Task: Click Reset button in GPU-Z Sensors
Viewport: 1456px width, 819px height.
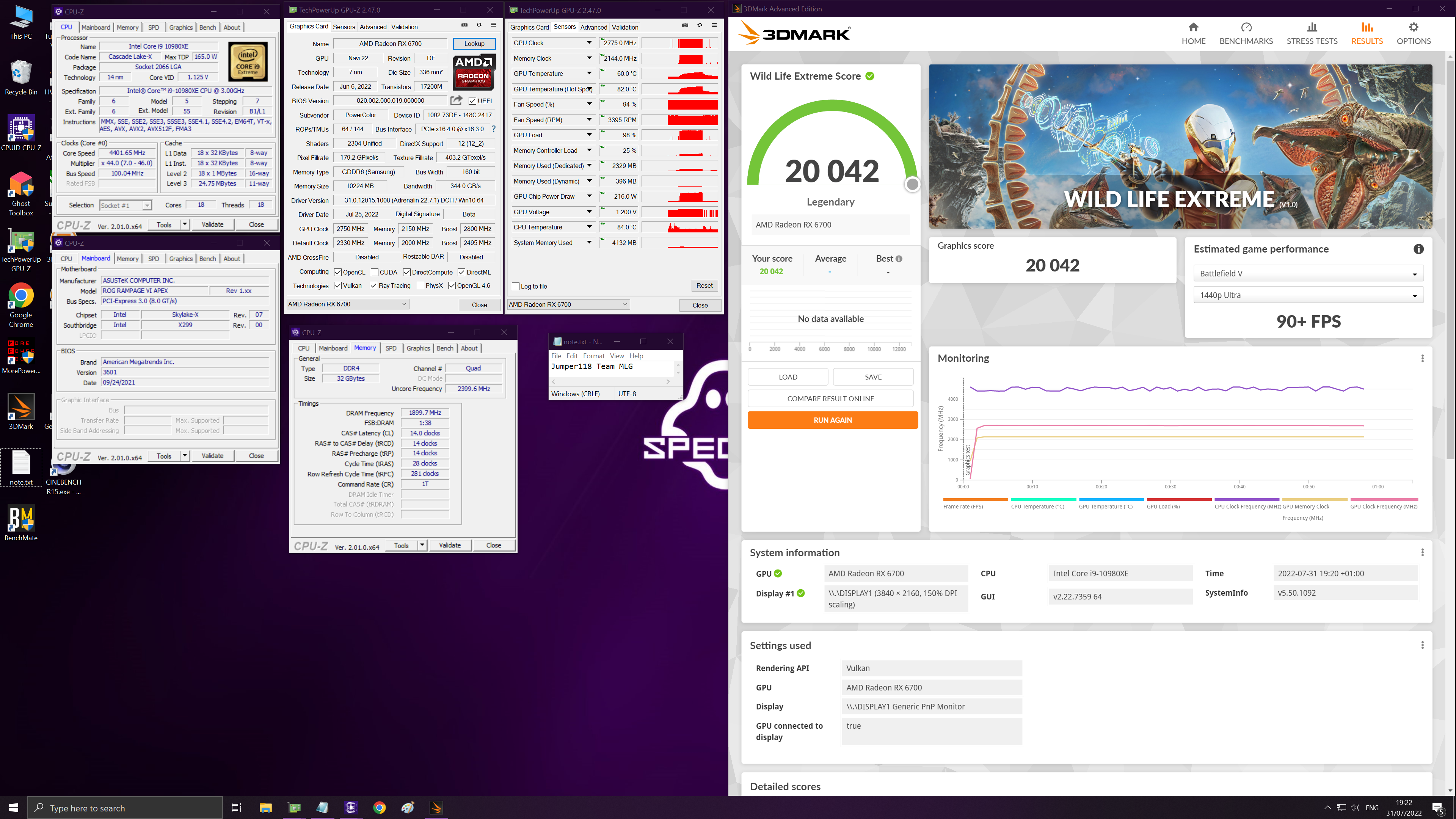Action: 704,286
